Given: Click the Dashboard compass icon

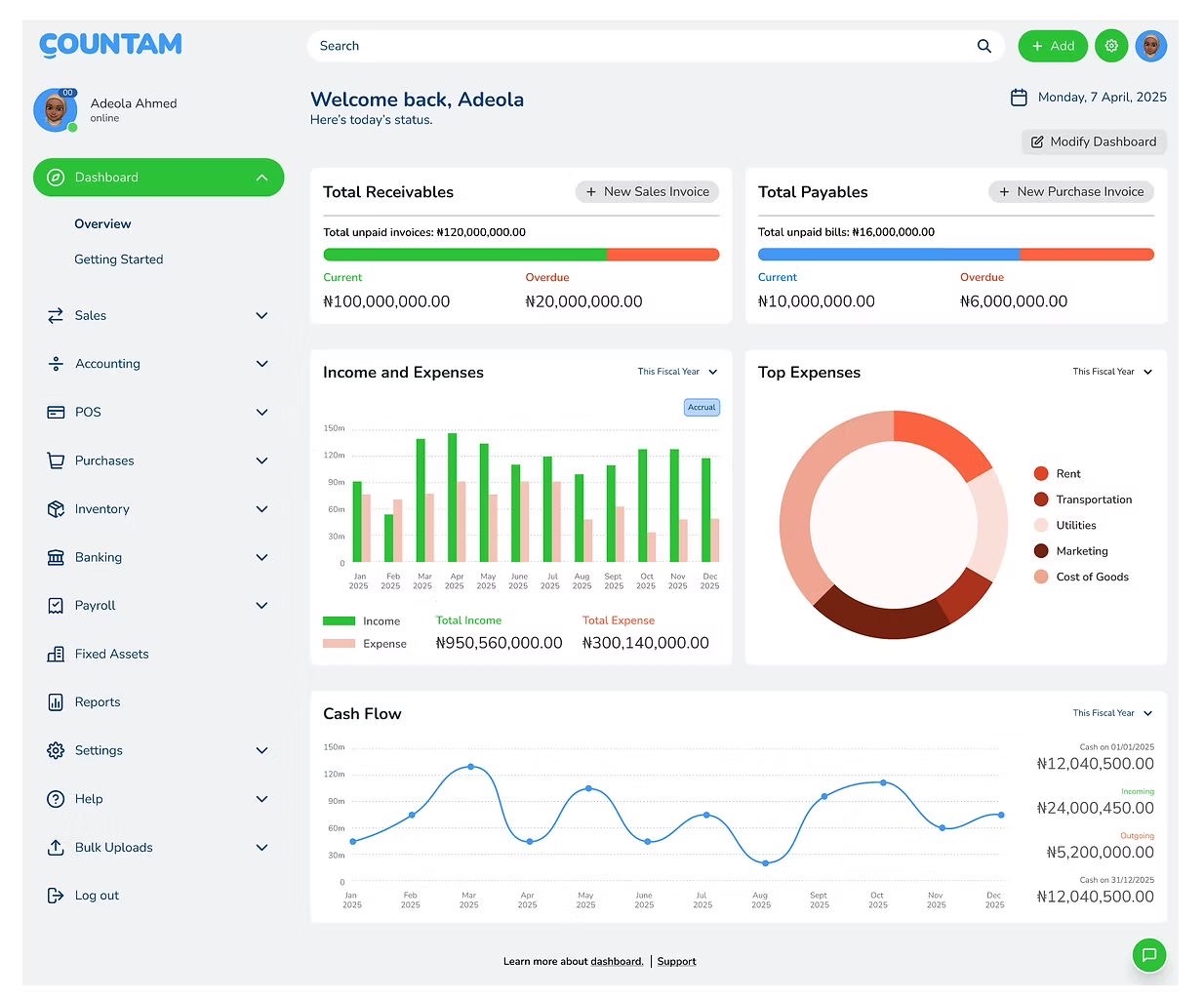Looking at the screenshot, I should click(57, 178).
